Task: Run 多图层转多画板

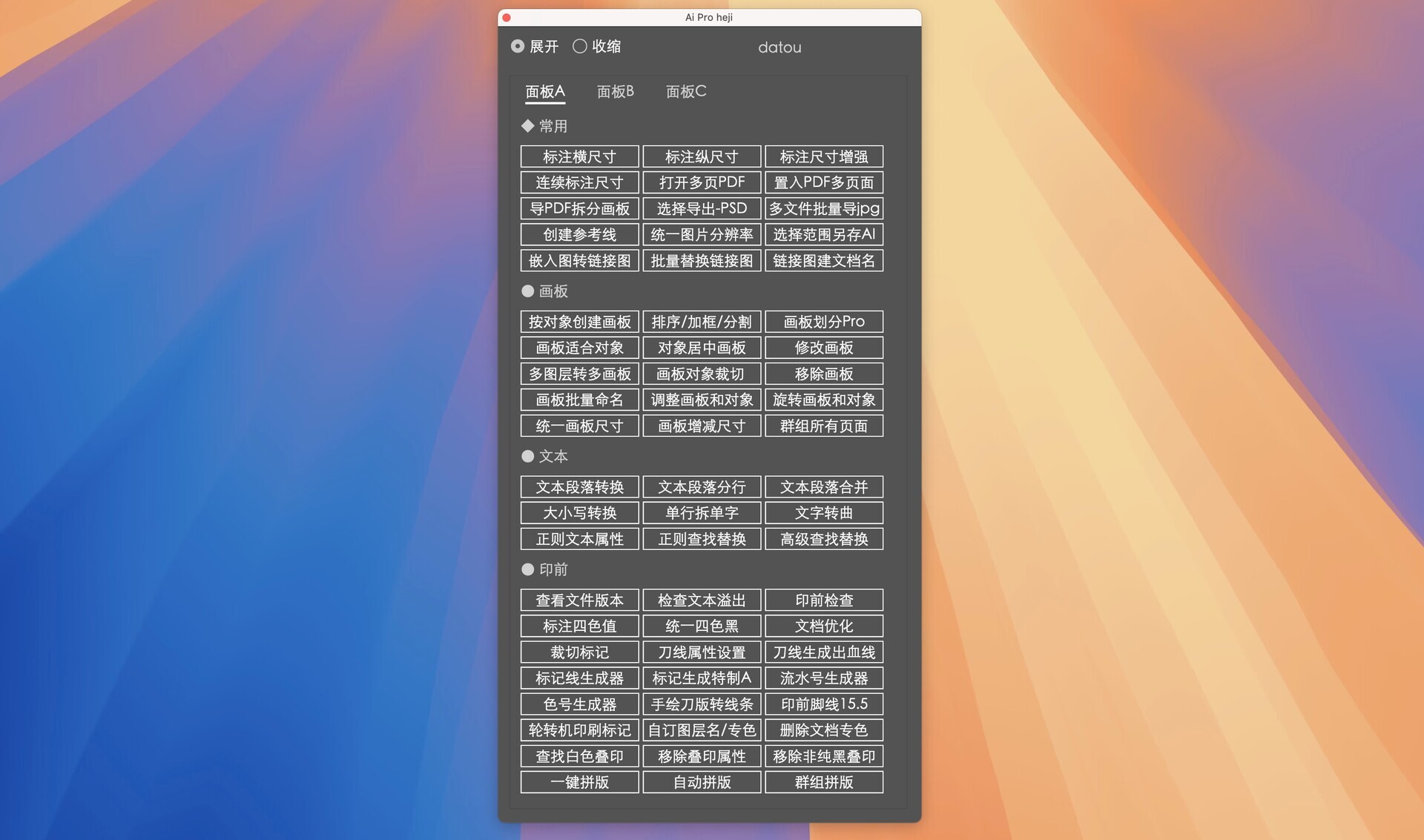Action: click(x=580, y=374)
